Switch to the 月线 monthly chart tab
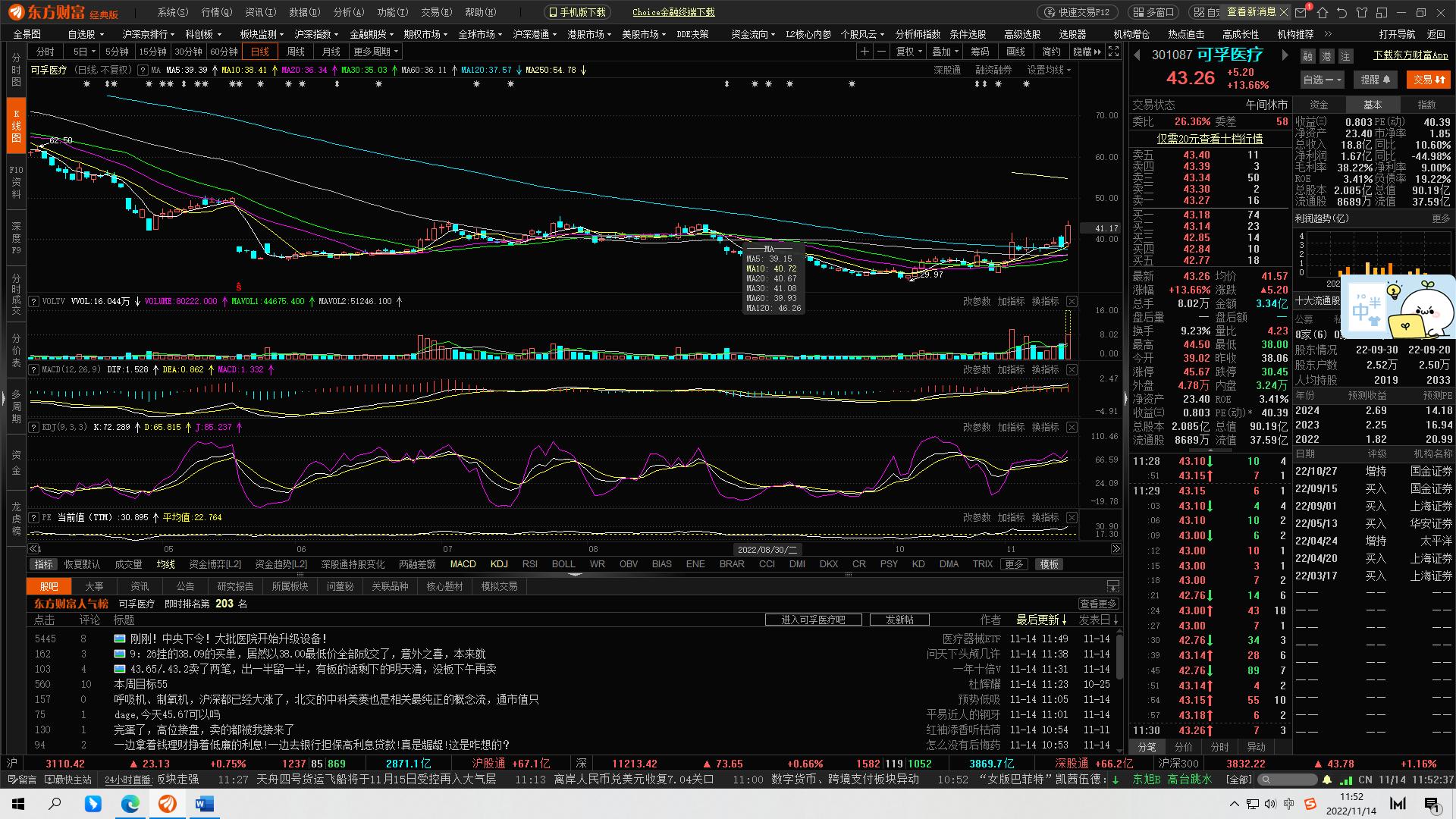 tap(331, 52)
